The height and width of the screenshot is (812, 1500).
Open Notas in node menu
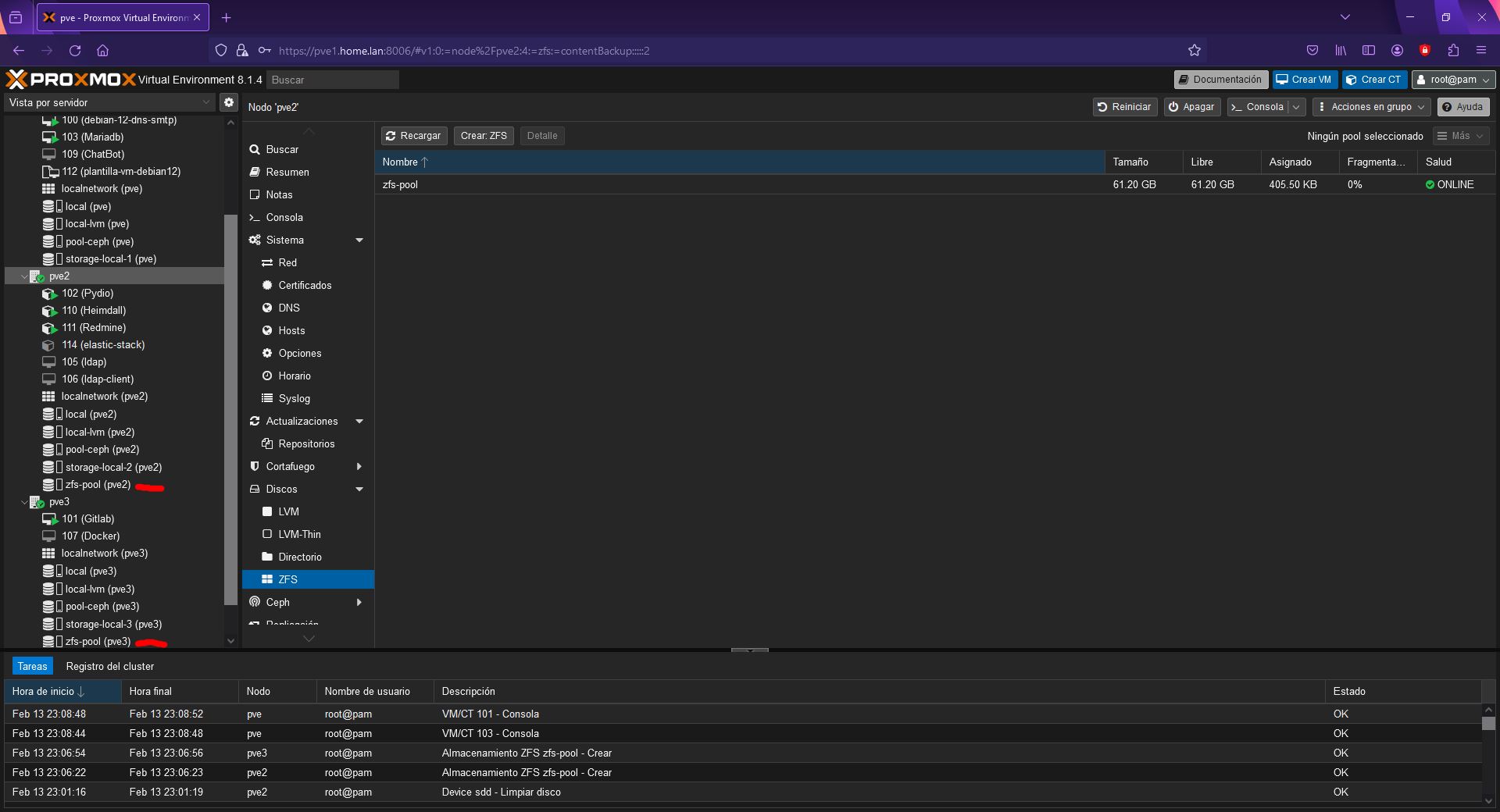point(308,194)
